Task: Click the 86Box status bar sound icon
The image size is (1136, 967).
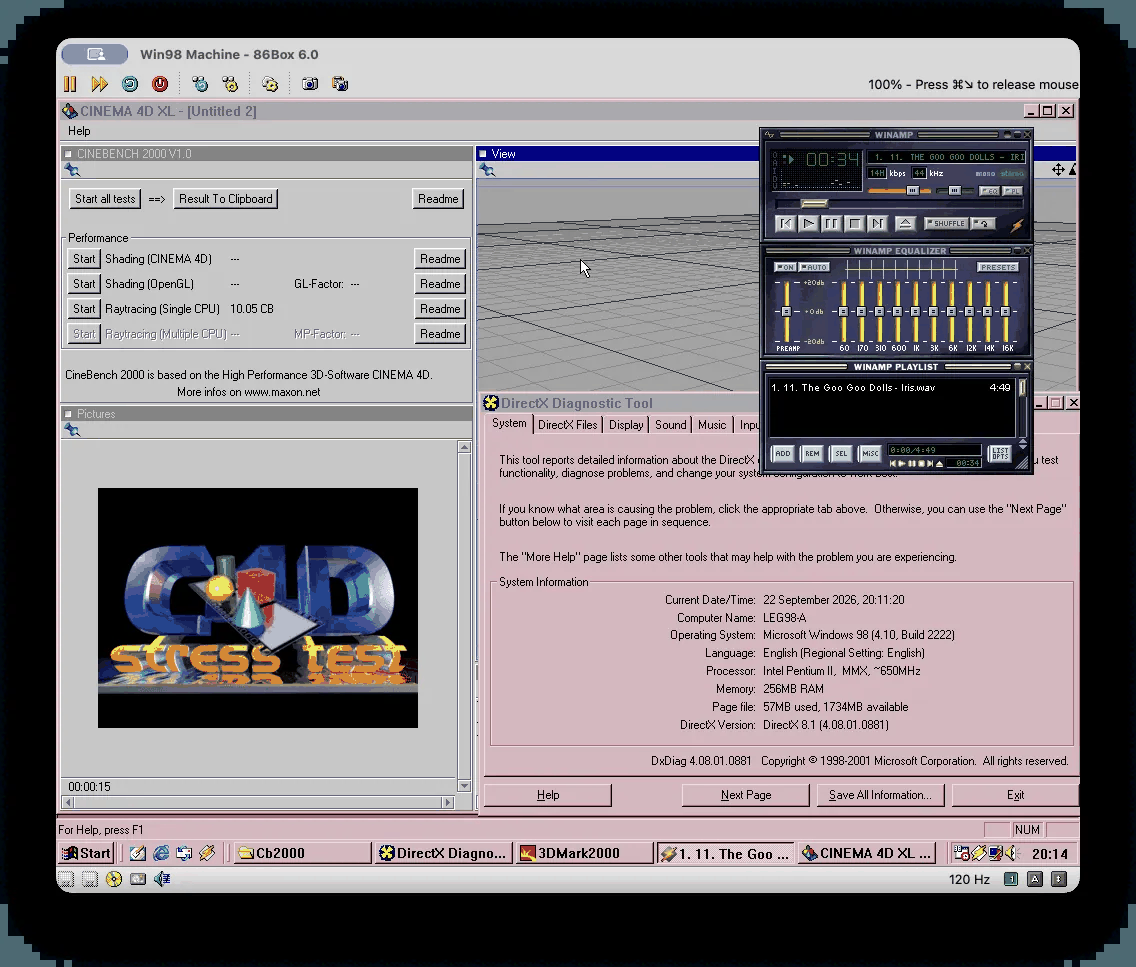Action: (x=162, y=879)
